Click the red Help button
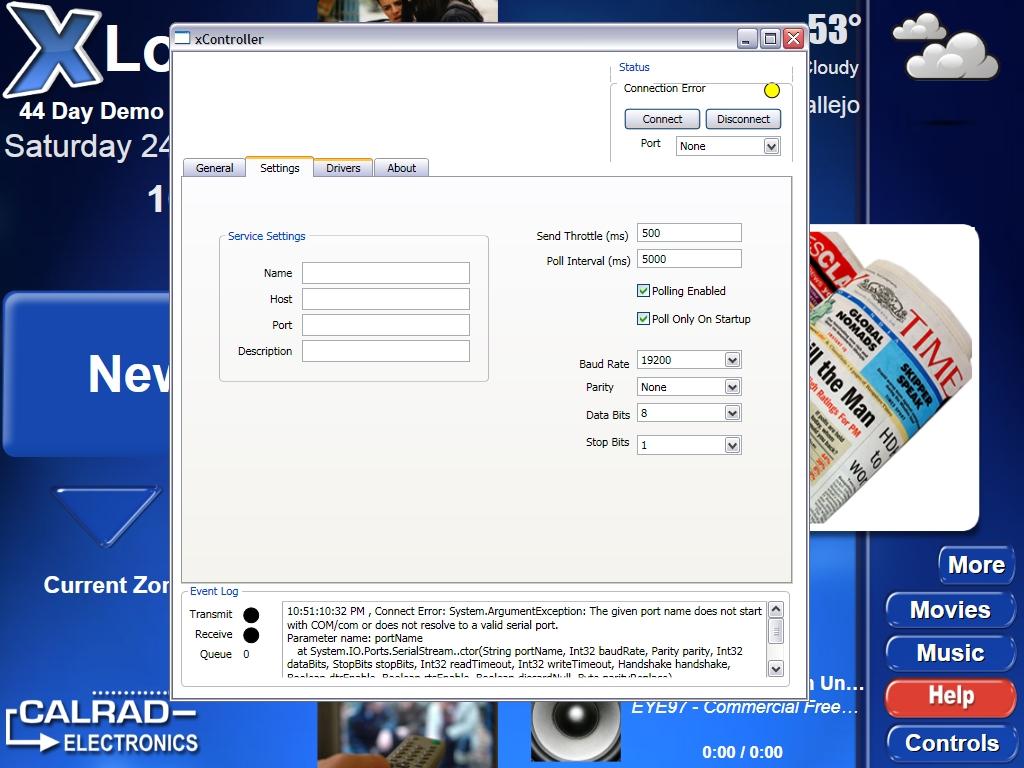1024x768 pixels. [x=950, y=696]
